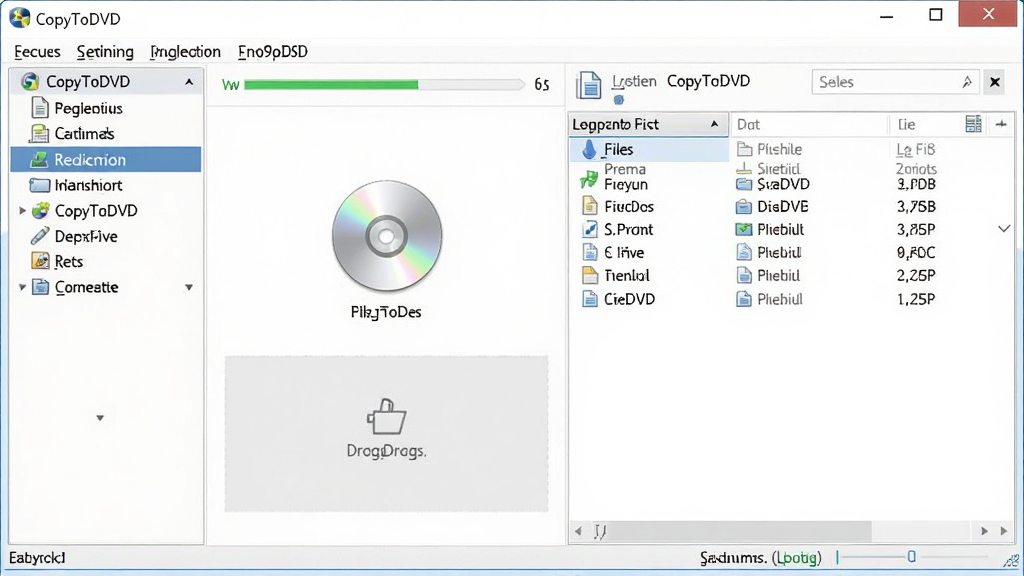Image resolution: width=1024 pixels, height=576 pixels.
Task: Click the DisDVE folder icon
Action: point(744,207)
